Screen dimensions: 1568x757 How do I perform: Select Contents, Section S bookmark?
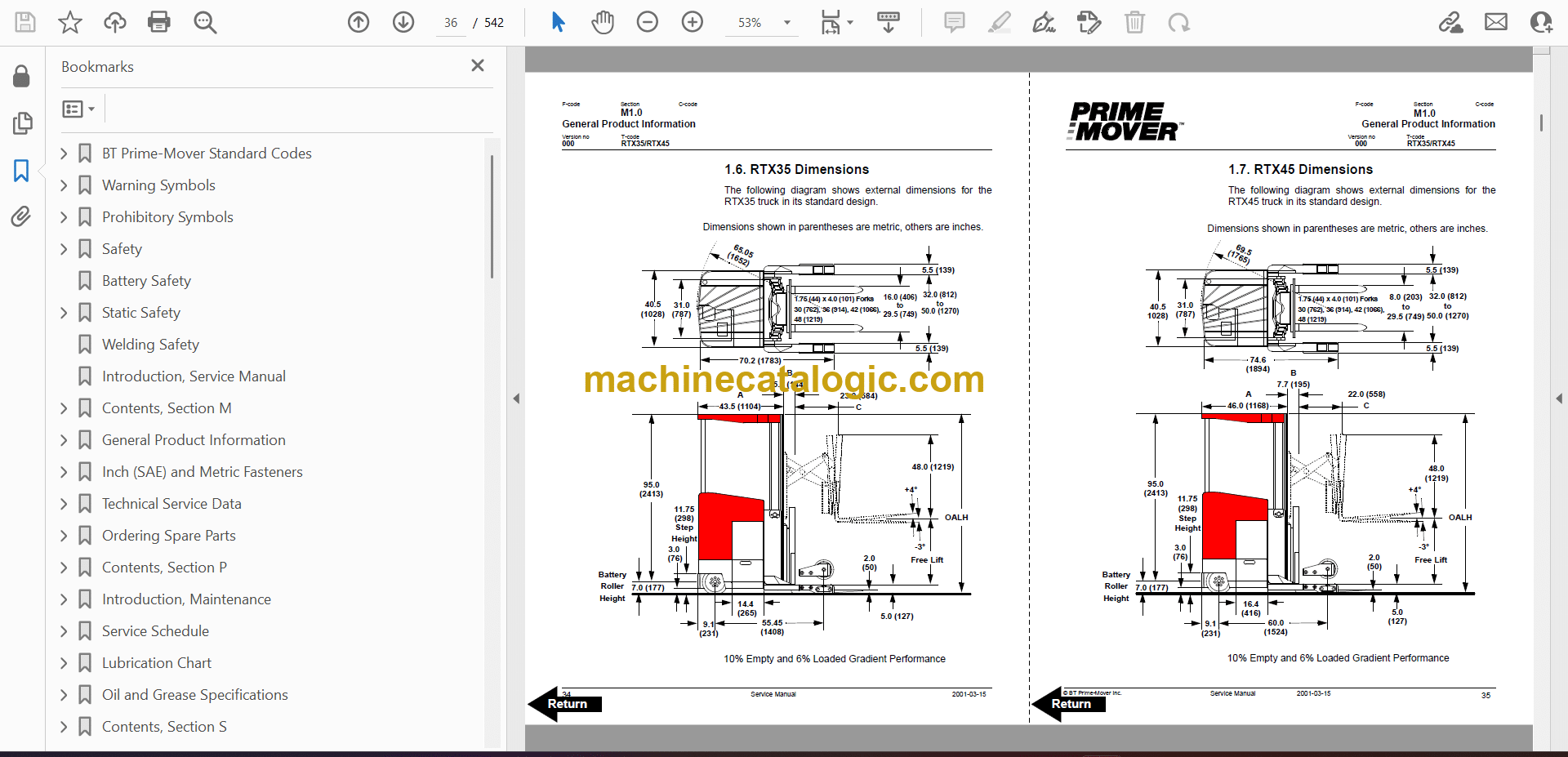coord(164,727)
